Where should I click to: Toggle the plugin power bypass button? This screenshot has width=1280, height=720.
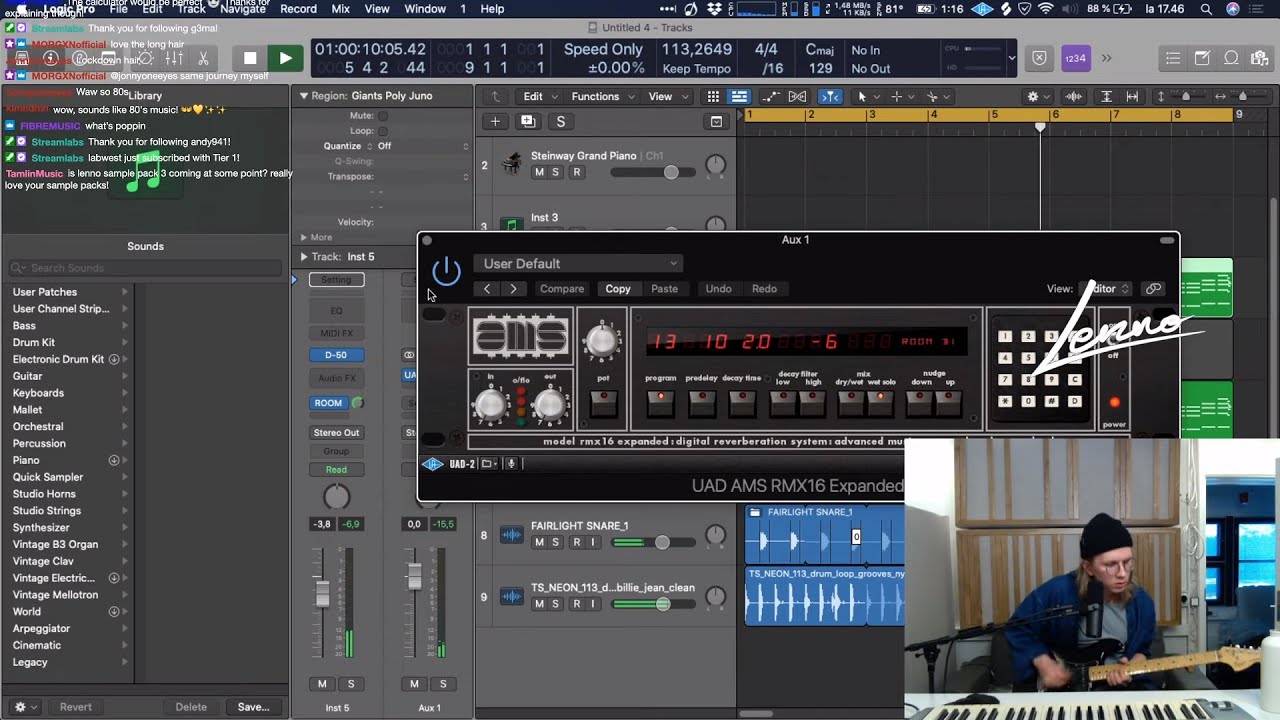[446, 270]
